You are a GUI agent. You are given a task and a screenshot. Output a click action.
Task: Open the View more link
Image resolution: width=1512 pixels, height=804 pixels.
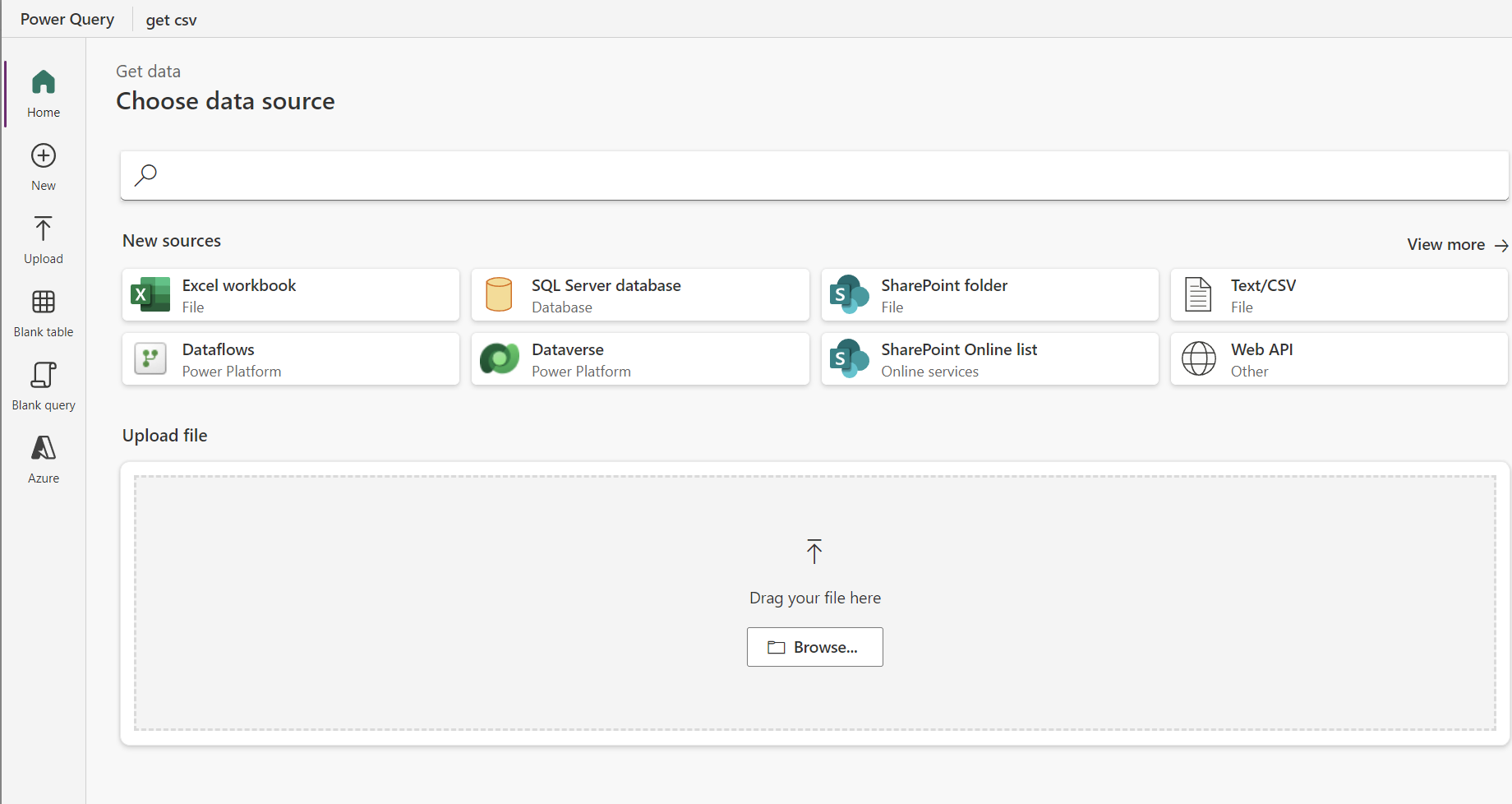pos(1458,245)
